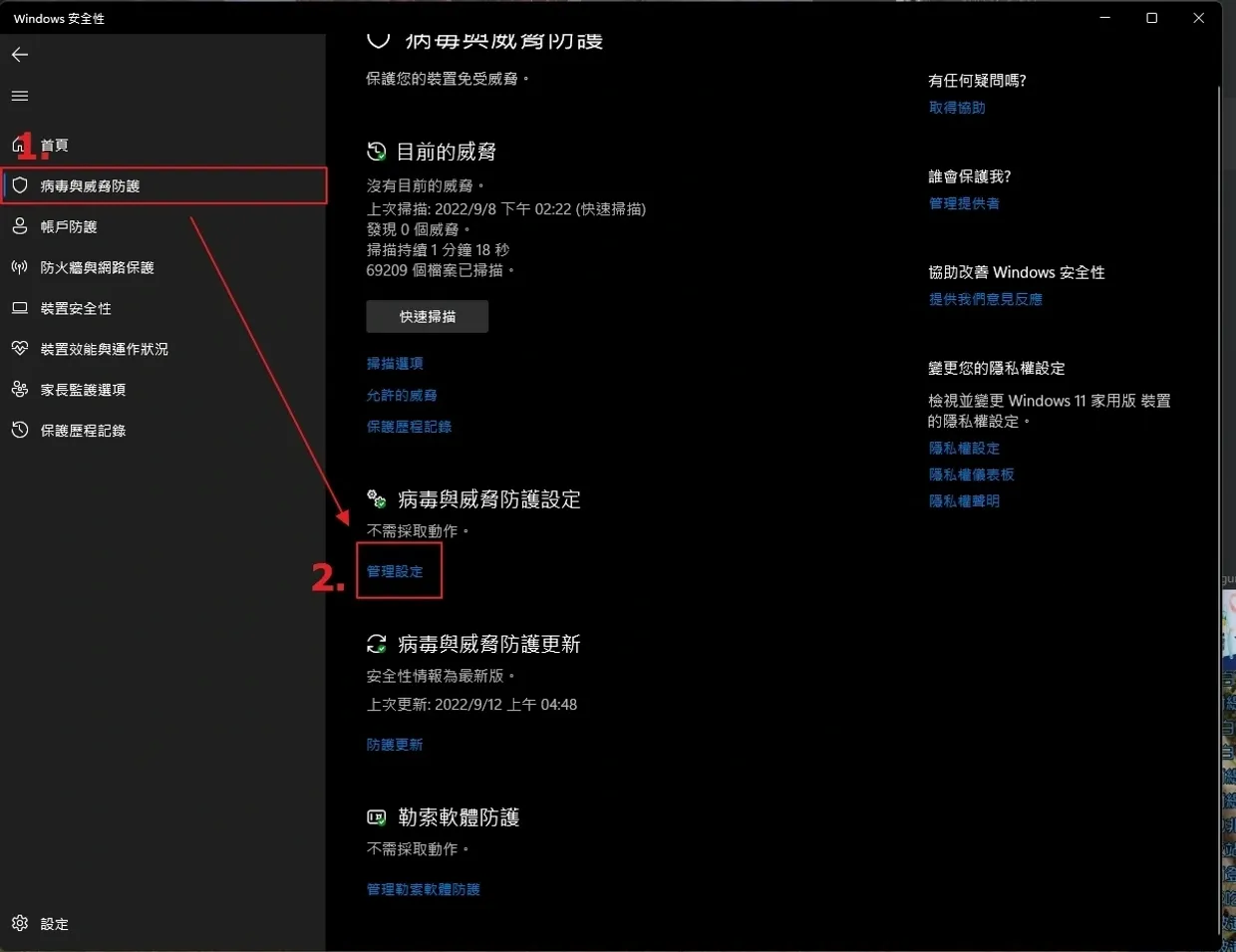
Task: Open 保護歷程記錄 sidebar item
Action: point(163,431)
